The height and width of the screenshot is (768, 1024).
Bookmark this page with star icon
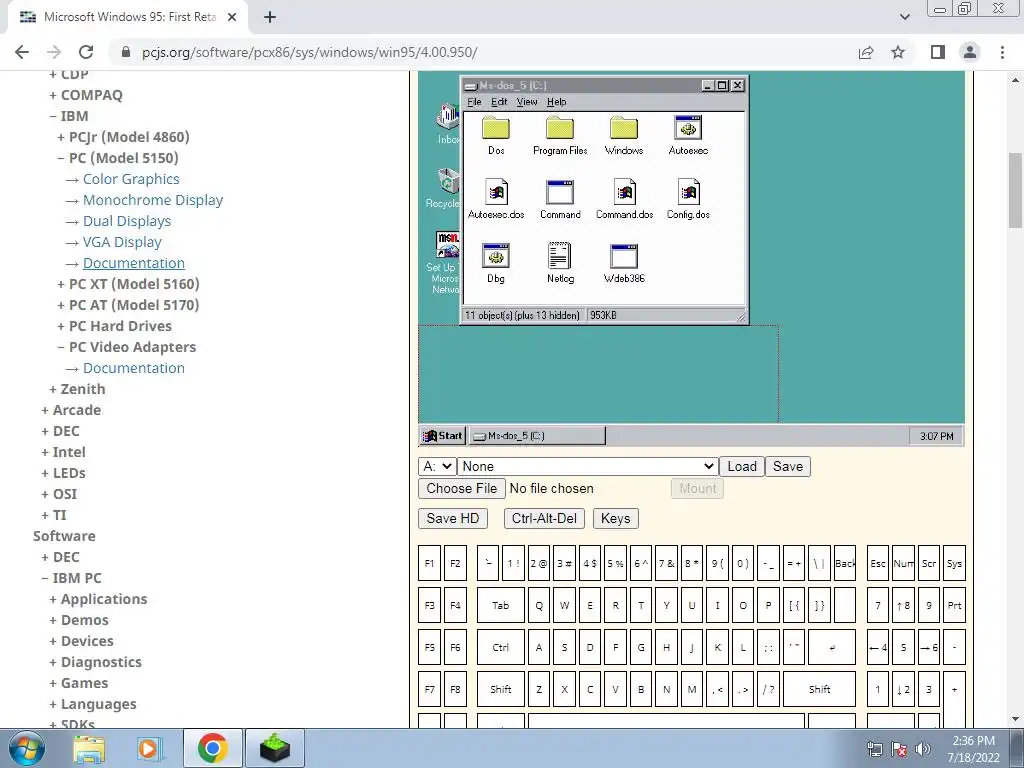point(898,52)
